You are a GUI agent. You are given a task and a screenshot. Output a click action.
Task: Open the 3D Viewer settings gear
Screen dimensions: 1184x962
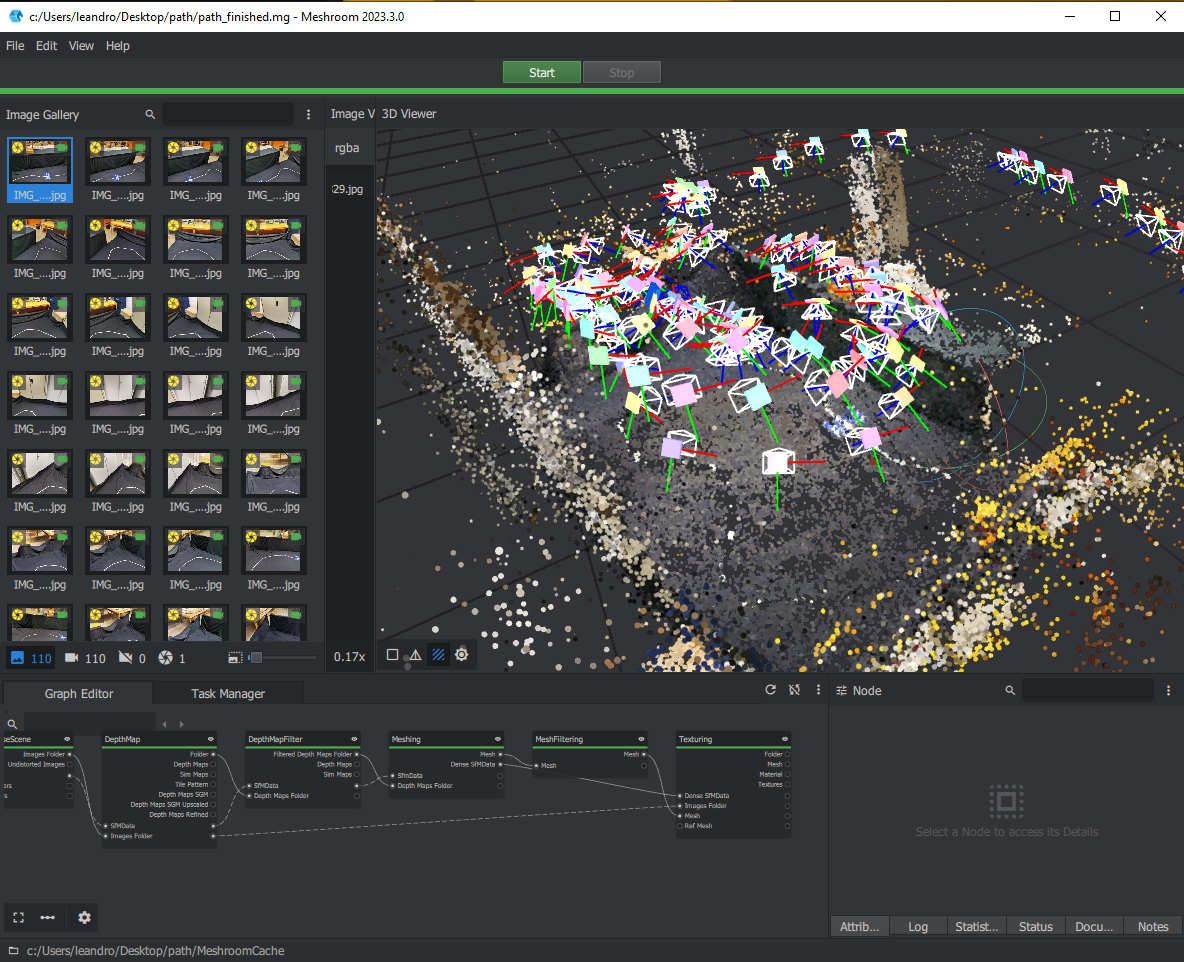click(461, 655)
